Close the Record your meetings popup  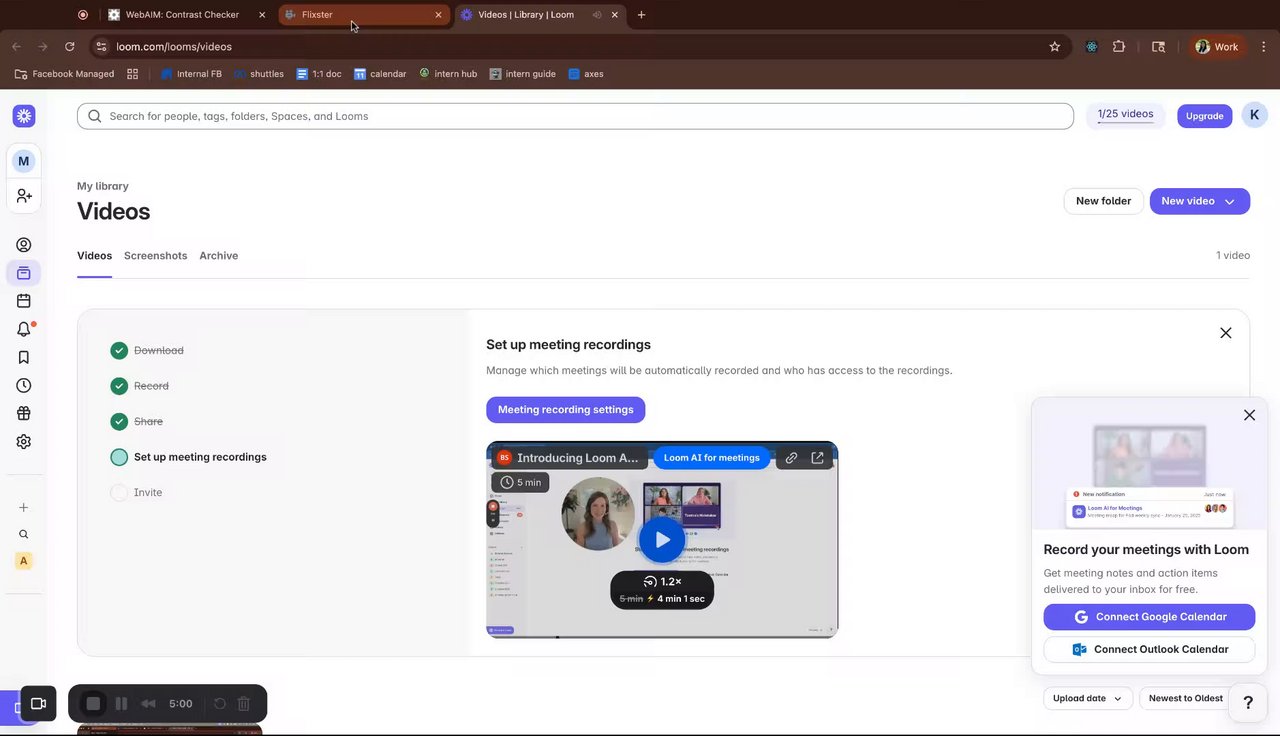tap(1249, 415)
